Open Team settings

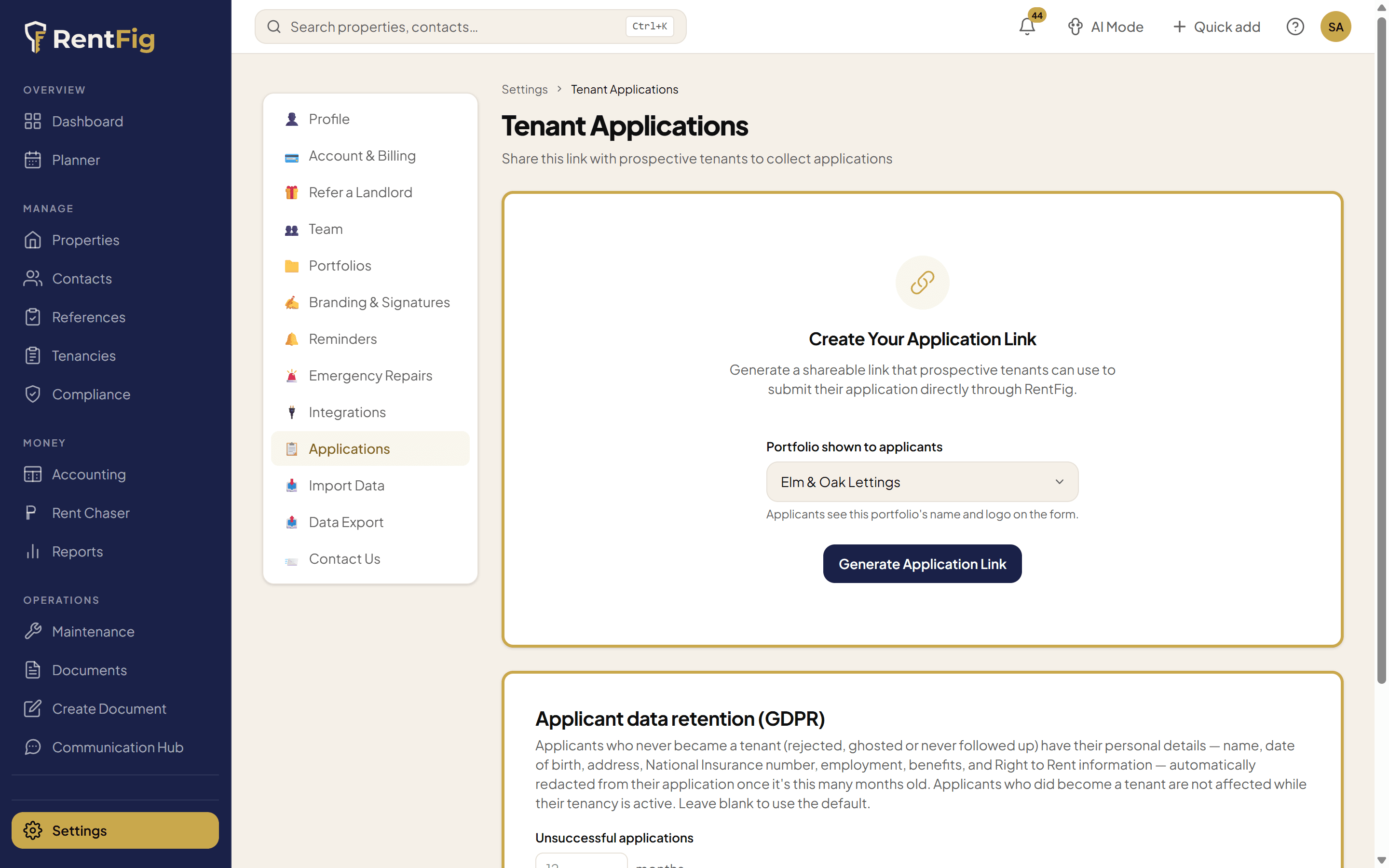[x=370, y=229]
